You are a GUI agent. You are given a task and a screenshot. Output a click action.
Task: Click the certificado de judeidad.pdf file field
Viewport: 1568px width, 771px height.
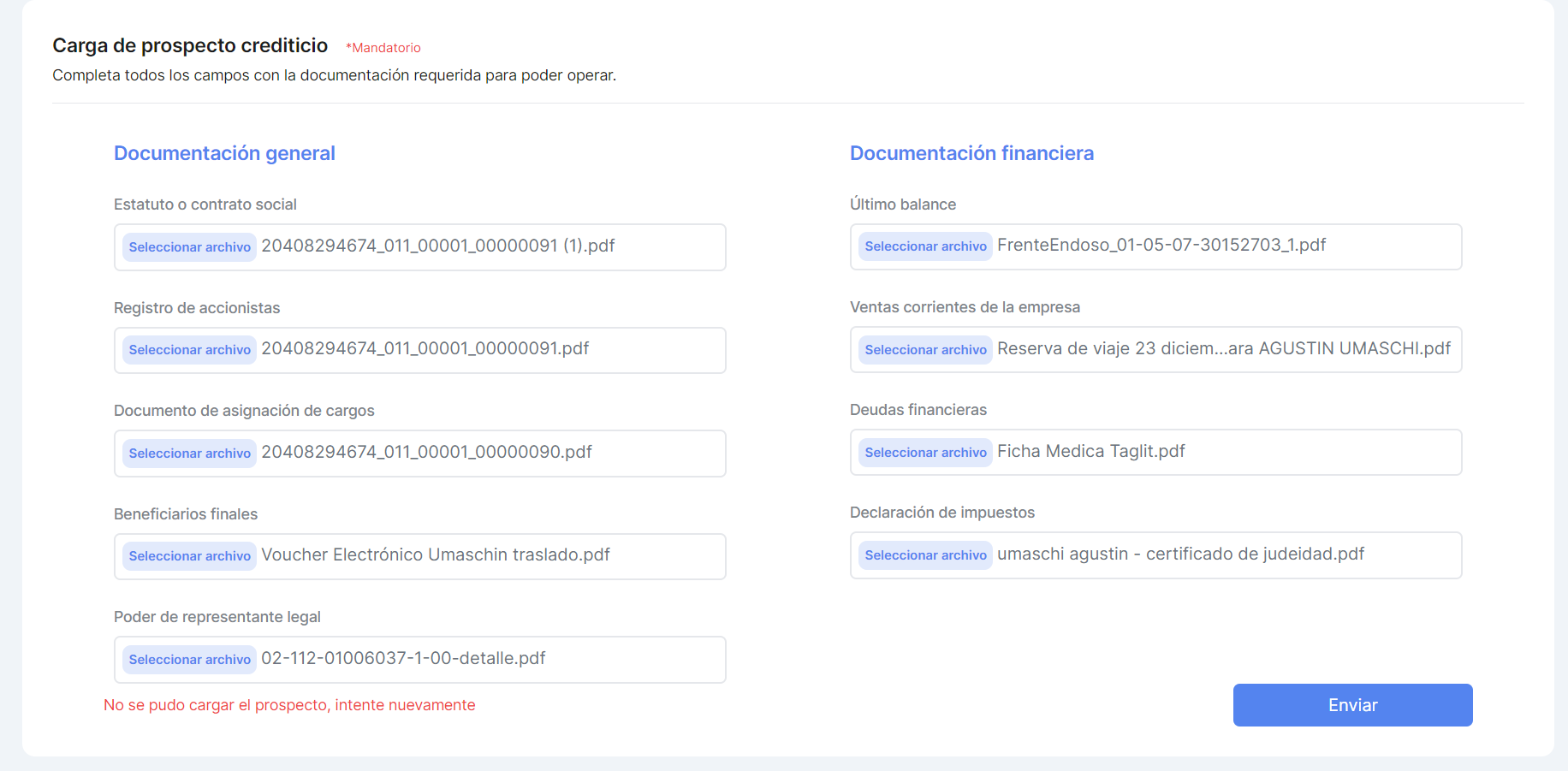click(x=1180, y=555)
